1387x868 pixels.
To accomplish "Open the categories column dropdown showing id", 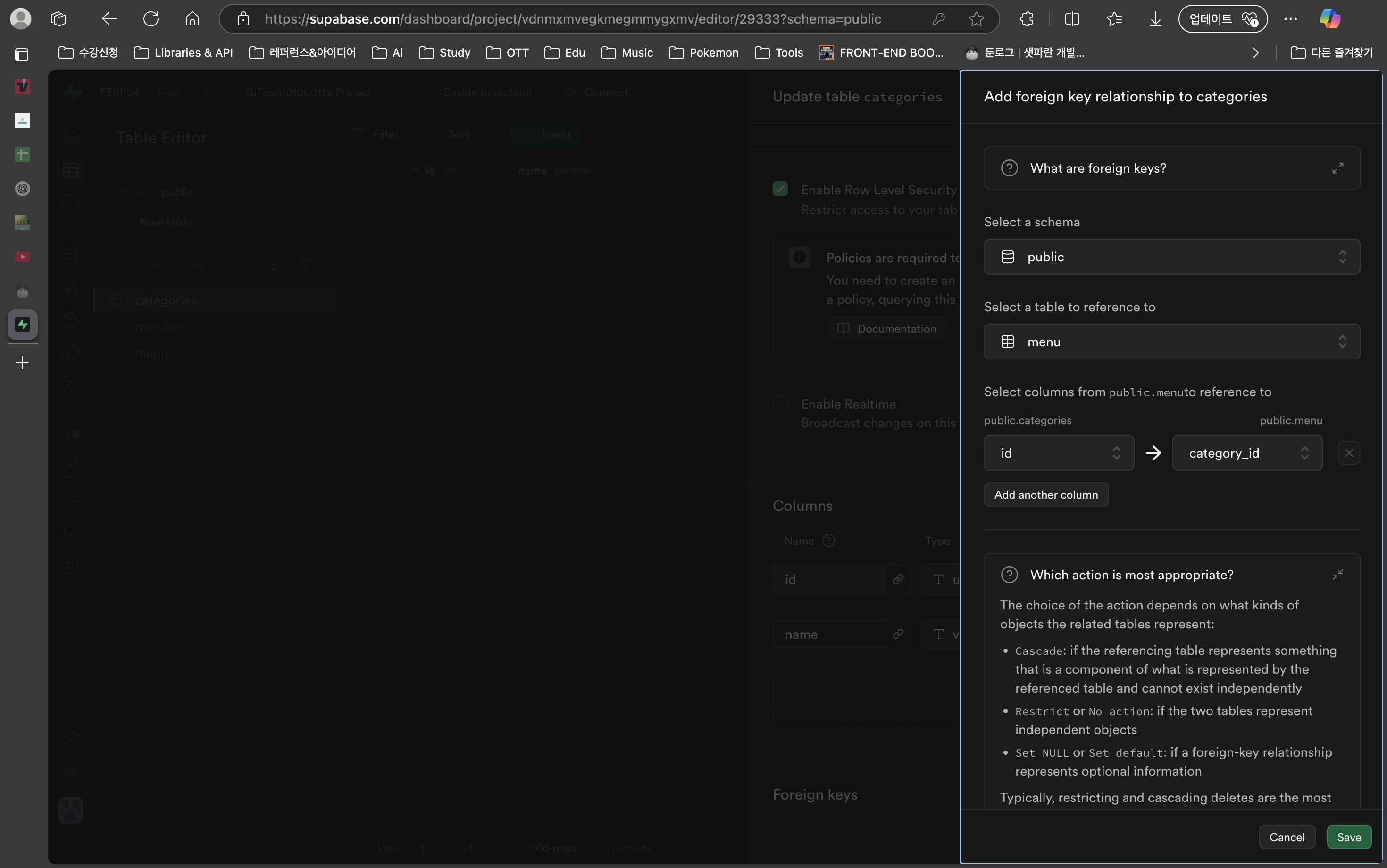I will [x=1059, y=453].
